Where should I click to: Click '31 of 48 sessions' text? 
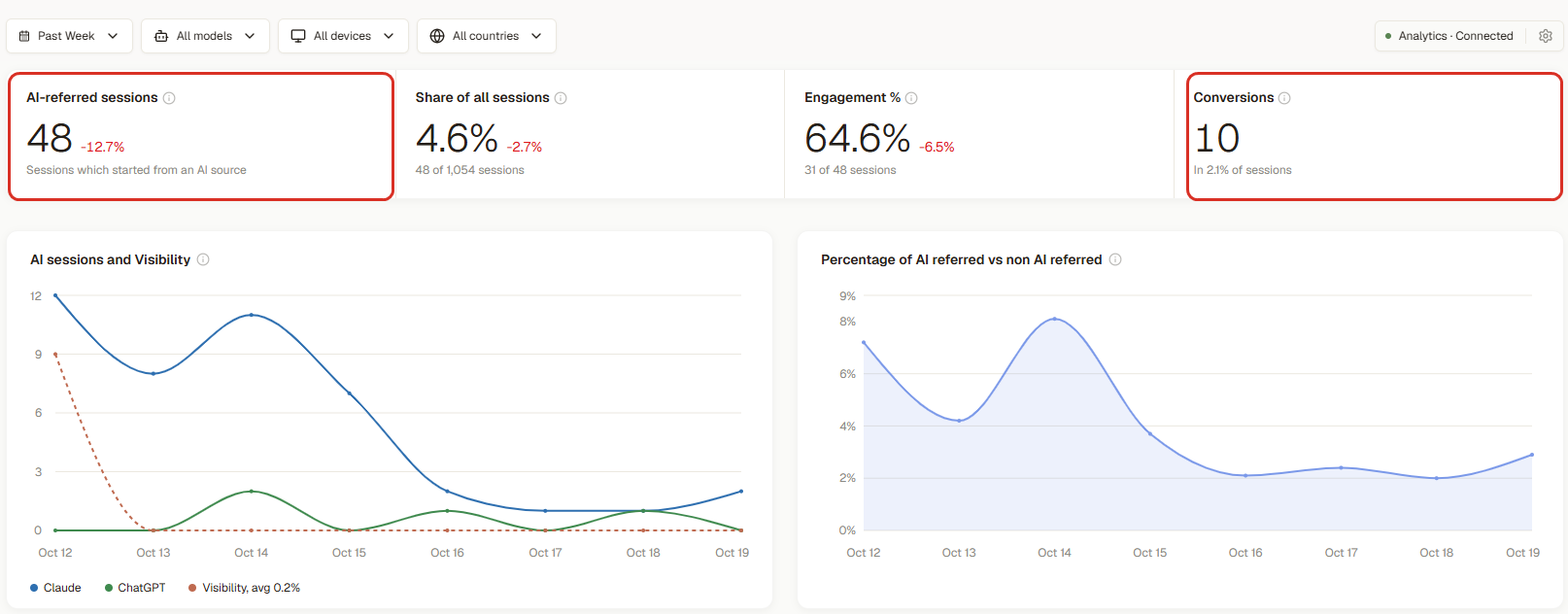[x=850, y=170]
